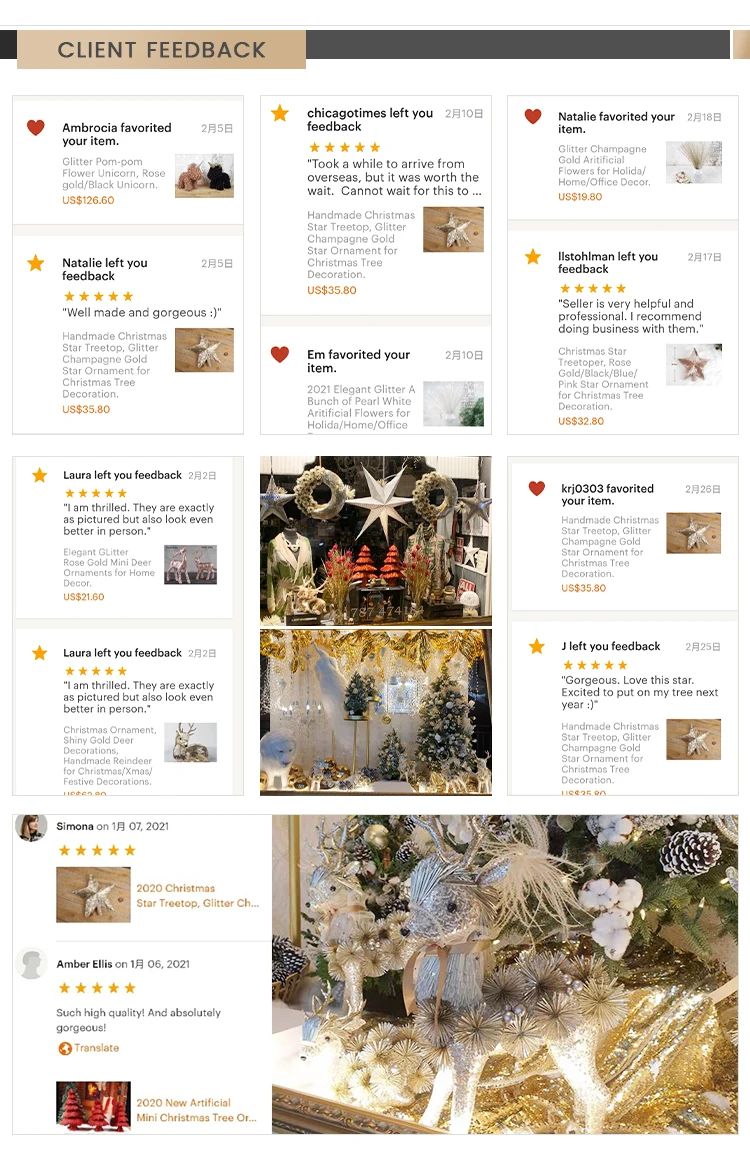Click the Client Feedback header banner
Screen dimensions: 750x1158
pyautogui.click(x=162, y=49)
